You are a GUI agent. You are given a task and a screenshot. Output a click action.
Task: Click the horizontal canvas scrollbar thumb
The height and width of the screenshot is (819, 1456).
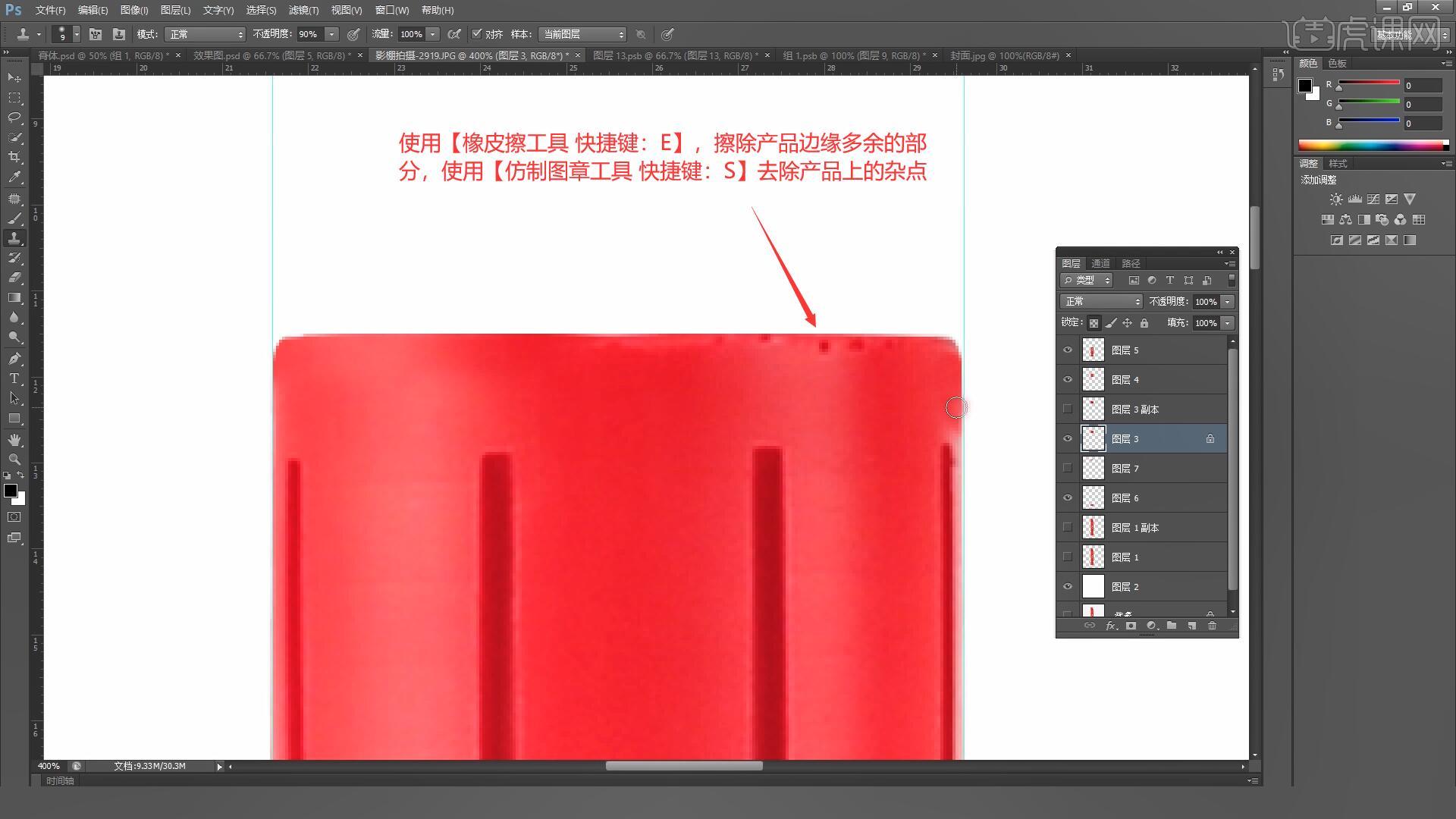coord(684,766)
